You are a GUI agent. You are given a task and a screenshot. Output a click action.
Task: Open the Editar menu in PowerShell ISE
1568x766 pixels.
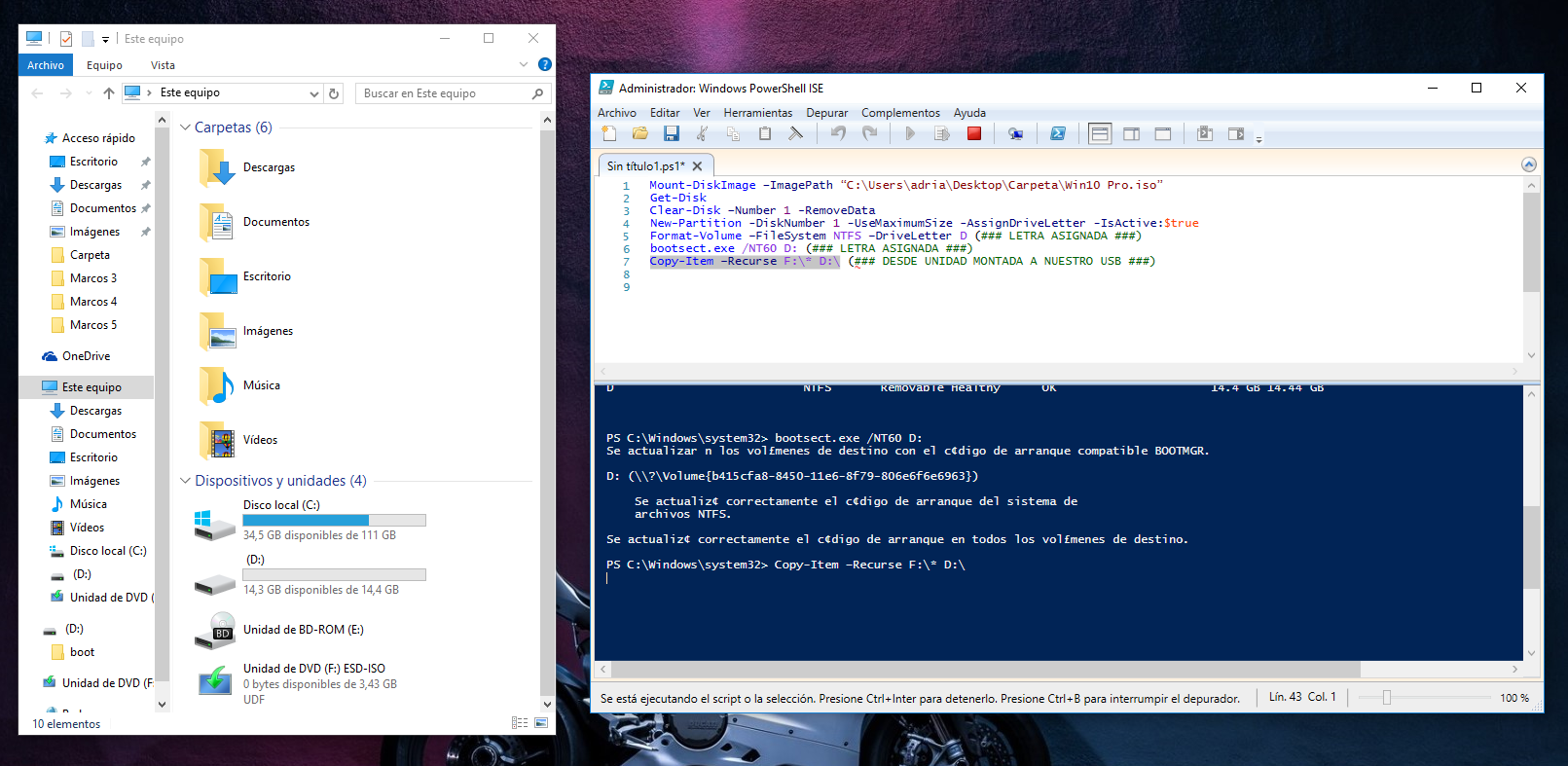pos(665,113)
